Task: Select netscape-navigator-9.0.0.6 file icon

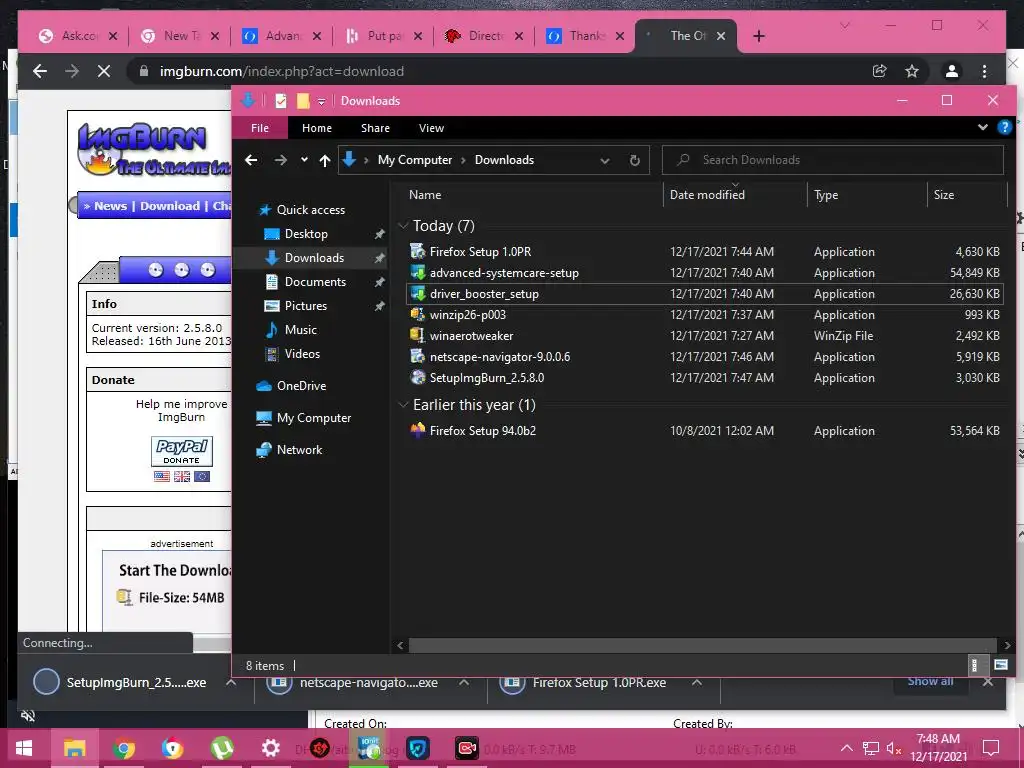Action: (x=417, y=357)
